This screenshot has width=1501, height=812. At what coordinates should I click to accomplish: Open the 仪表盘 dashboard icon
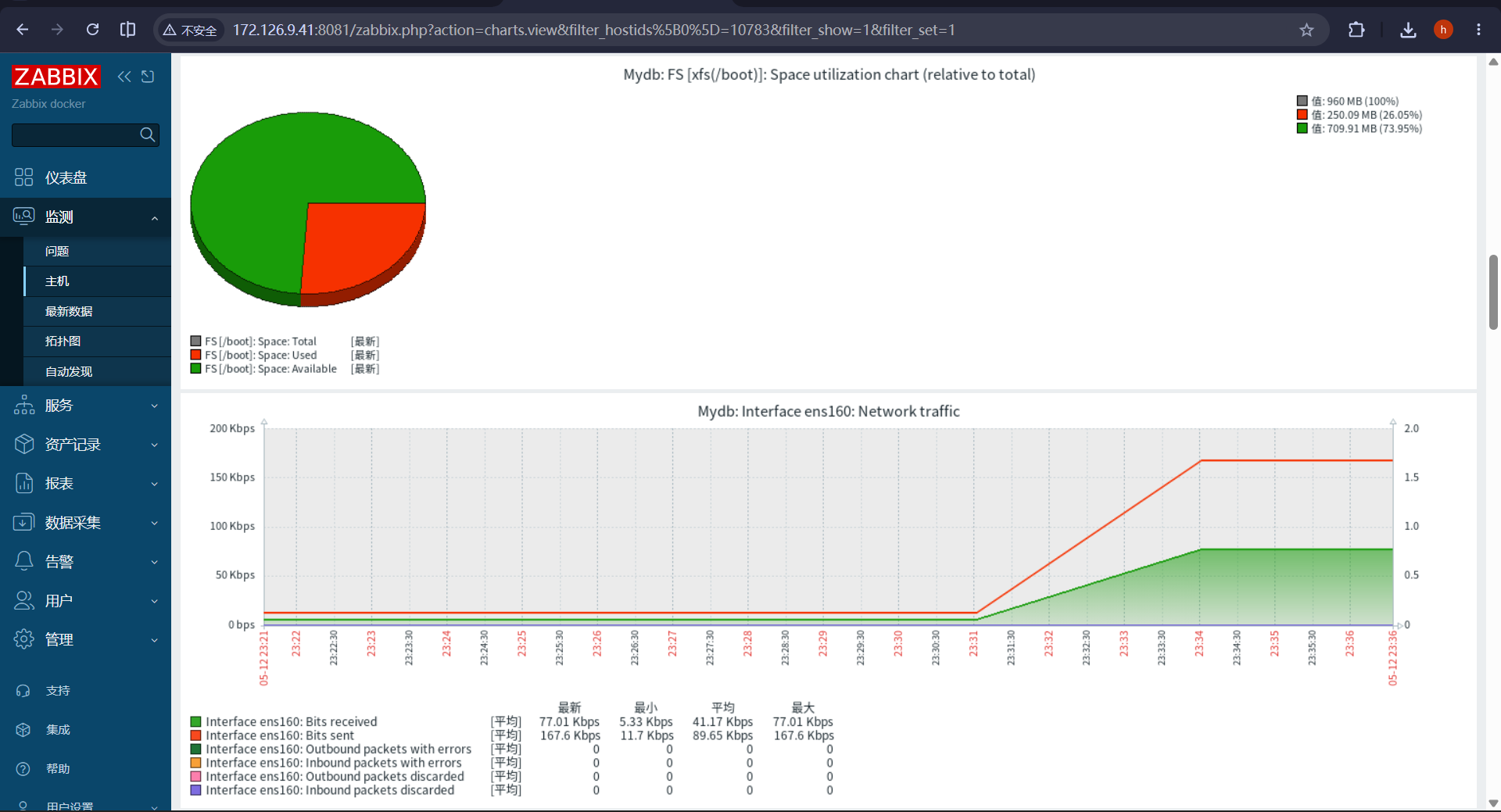pyautogui.click(x=23, y=177)
